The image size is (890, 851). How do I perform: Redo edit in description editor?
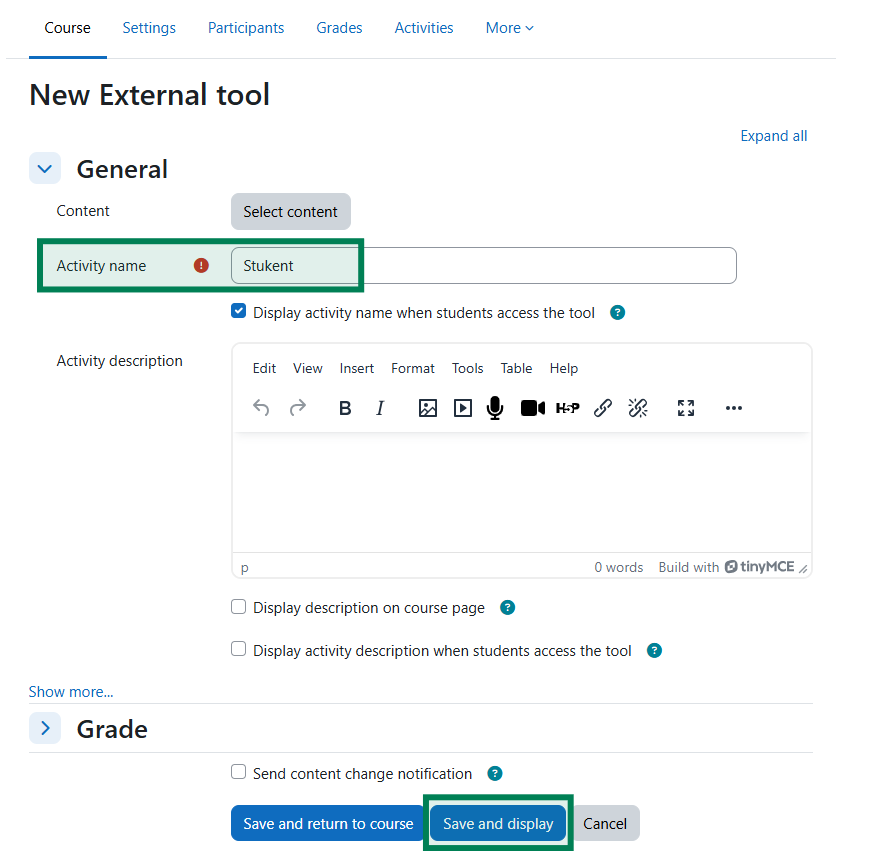tap(297, 408)
